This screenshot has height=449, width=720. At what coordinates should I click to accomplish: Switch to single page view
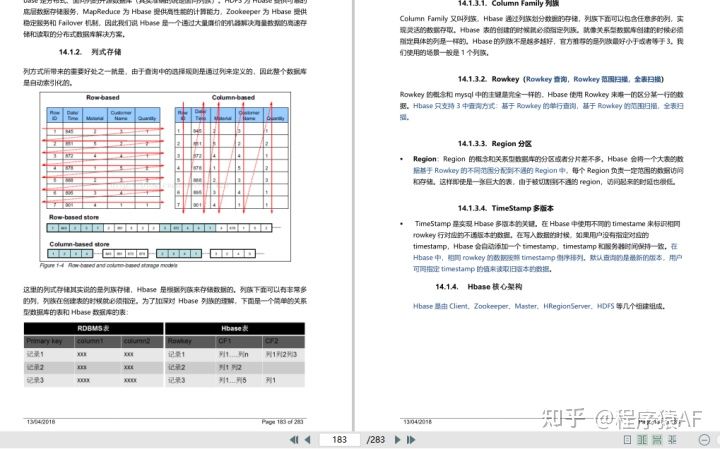(x=627, y=439)
